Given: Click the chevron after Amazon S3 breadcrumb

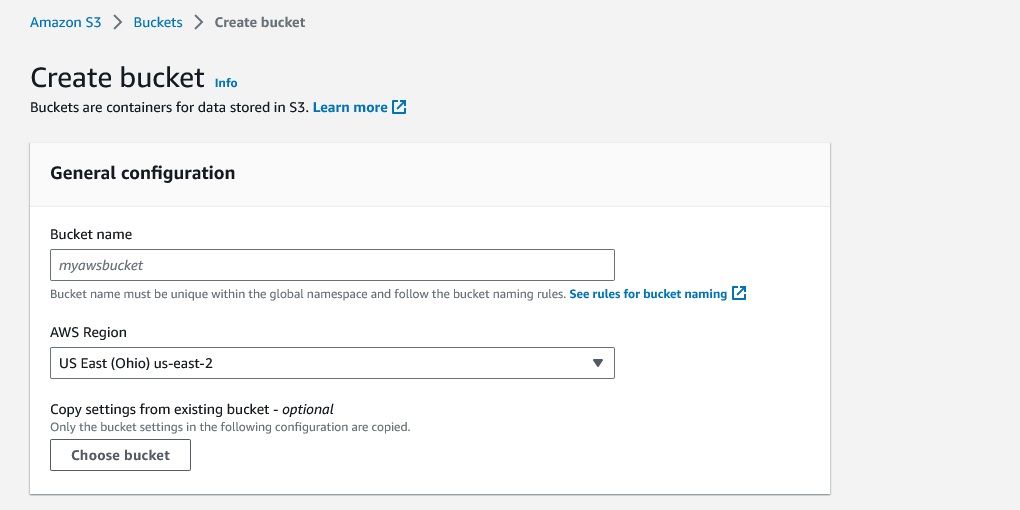Looking at the screenshot, I should pyautogui.click(x=117, y=22).
